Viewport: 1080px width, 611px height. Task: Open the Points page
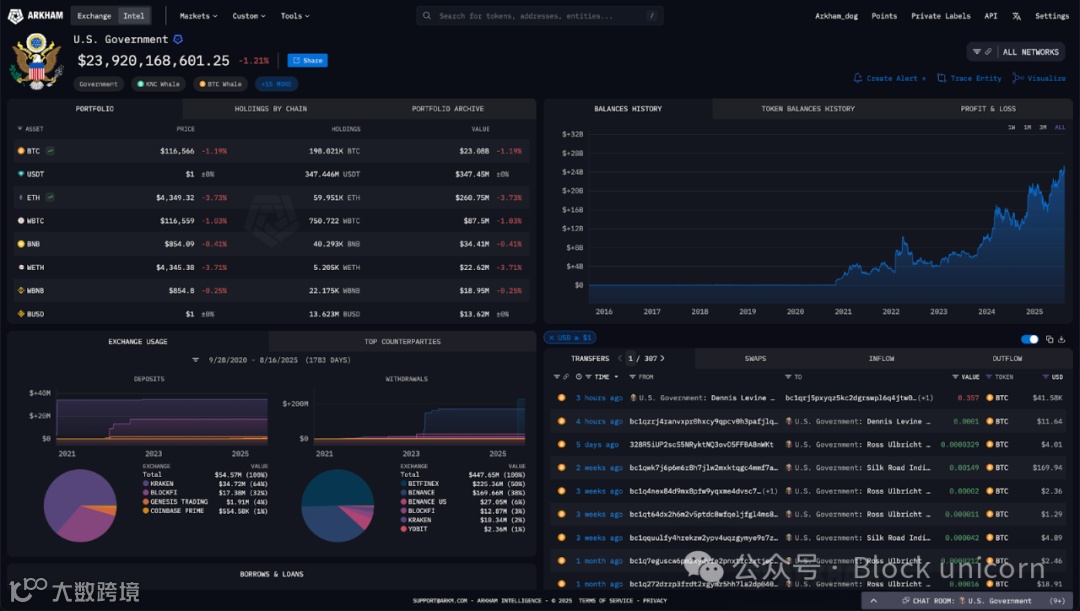coord(884,16)
